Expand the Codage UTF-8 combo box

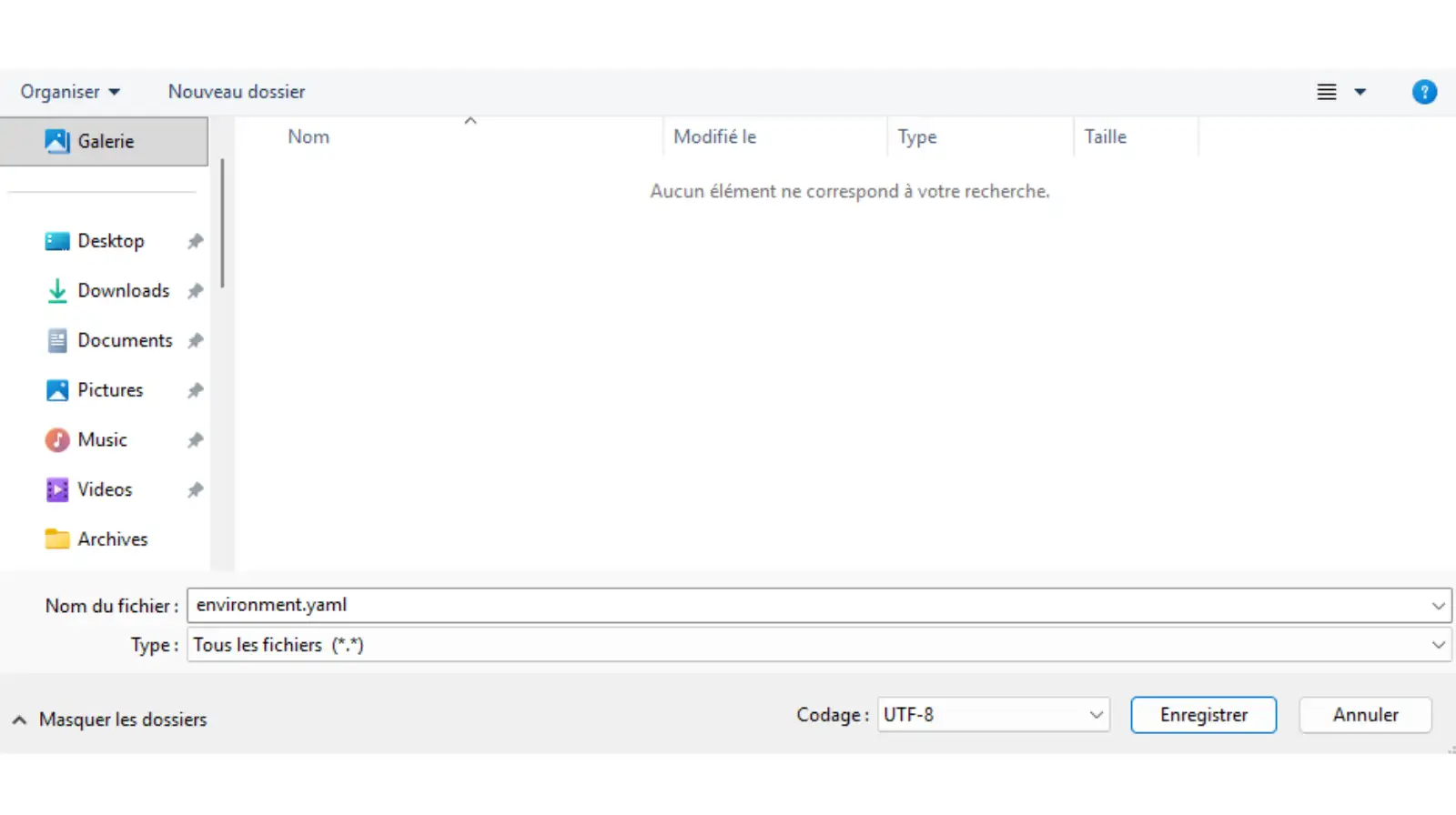[x=993, y=715]
